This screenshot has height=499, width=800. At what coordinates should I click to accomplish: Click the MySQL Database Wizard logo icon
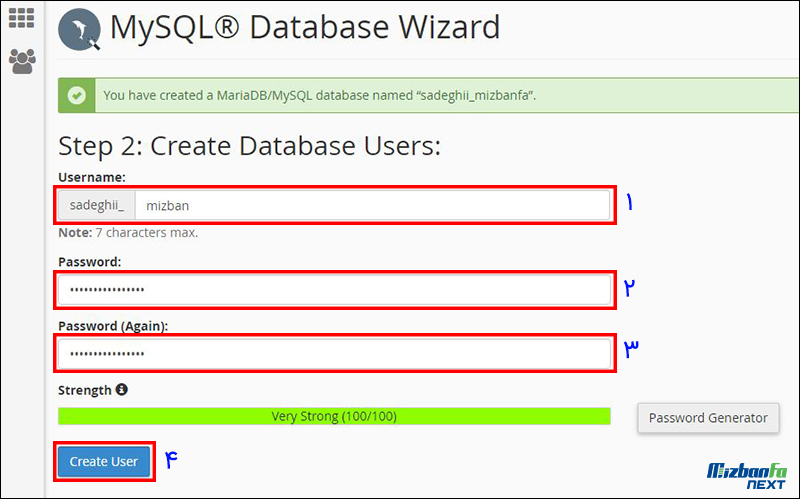pyautogui.click(x=81, y=30)
